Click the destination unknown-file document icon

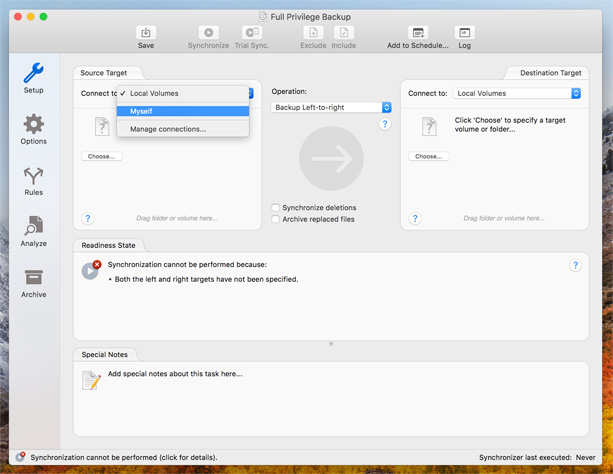429,126
